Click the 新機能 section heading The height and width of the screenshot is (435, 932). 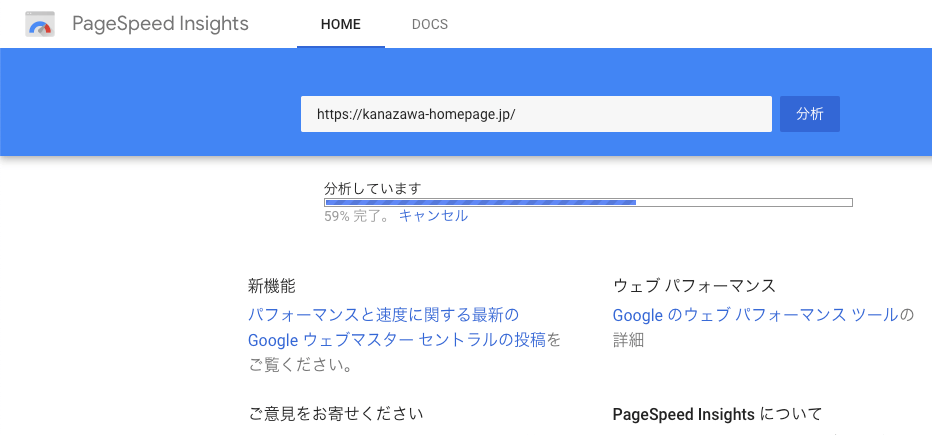[272, 286]
